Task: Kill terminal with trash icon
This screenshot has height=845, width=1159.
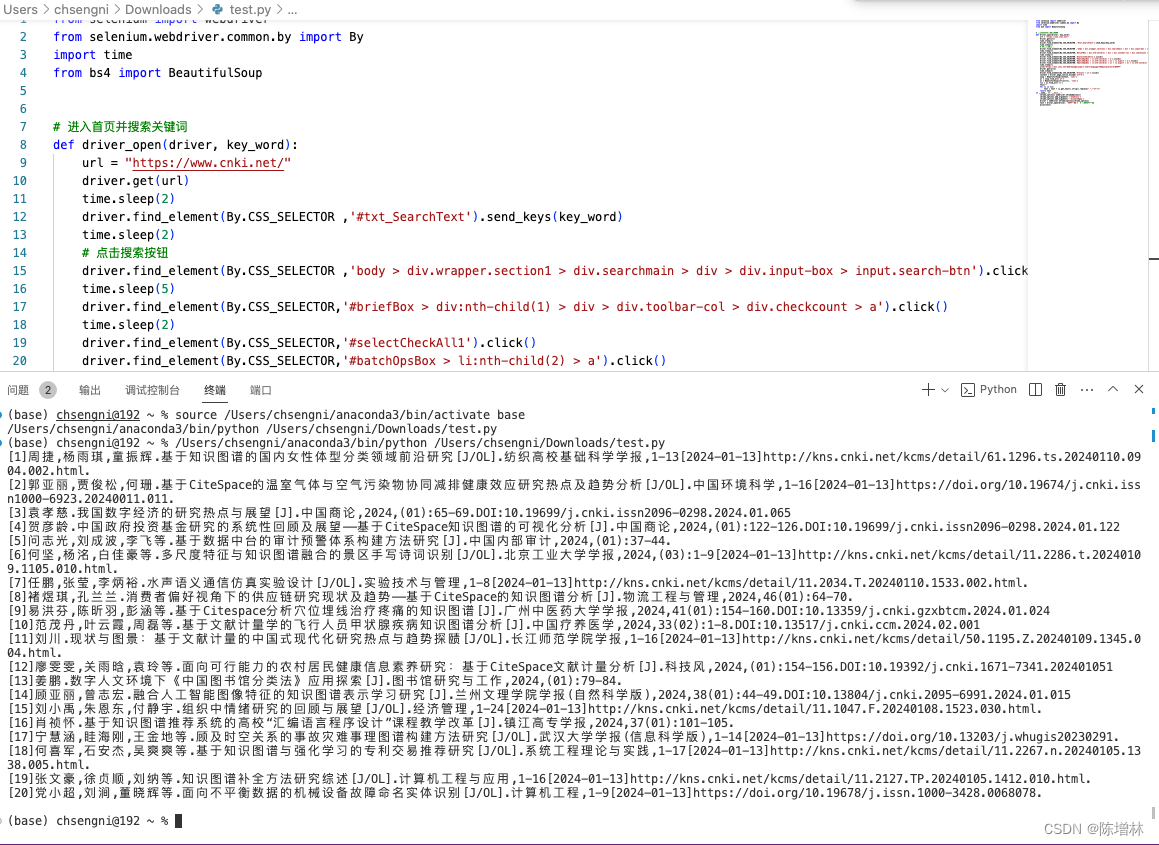Action: pos(1060,390)
